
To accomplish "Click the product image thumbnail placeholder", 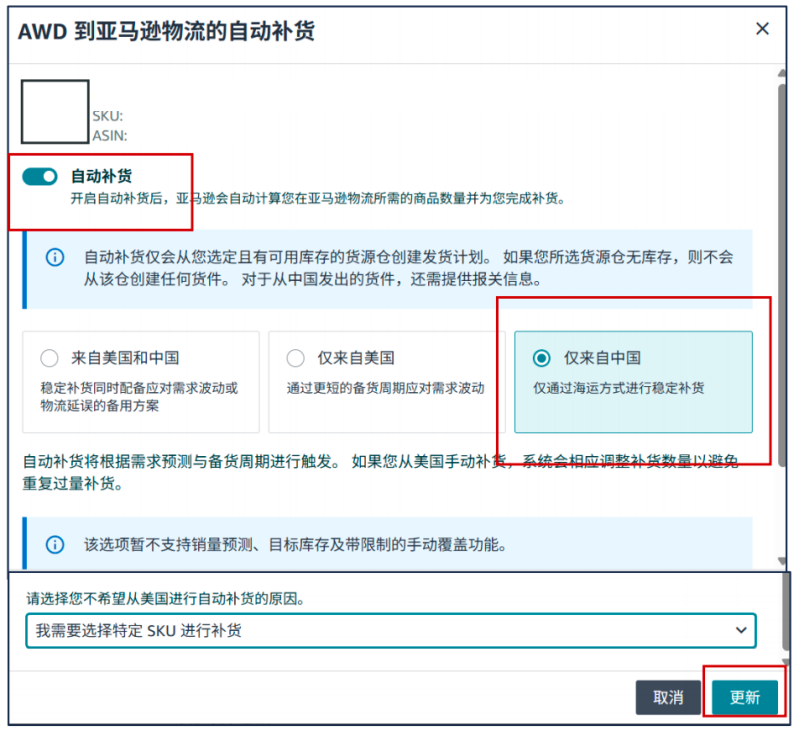I will (55, 112).
